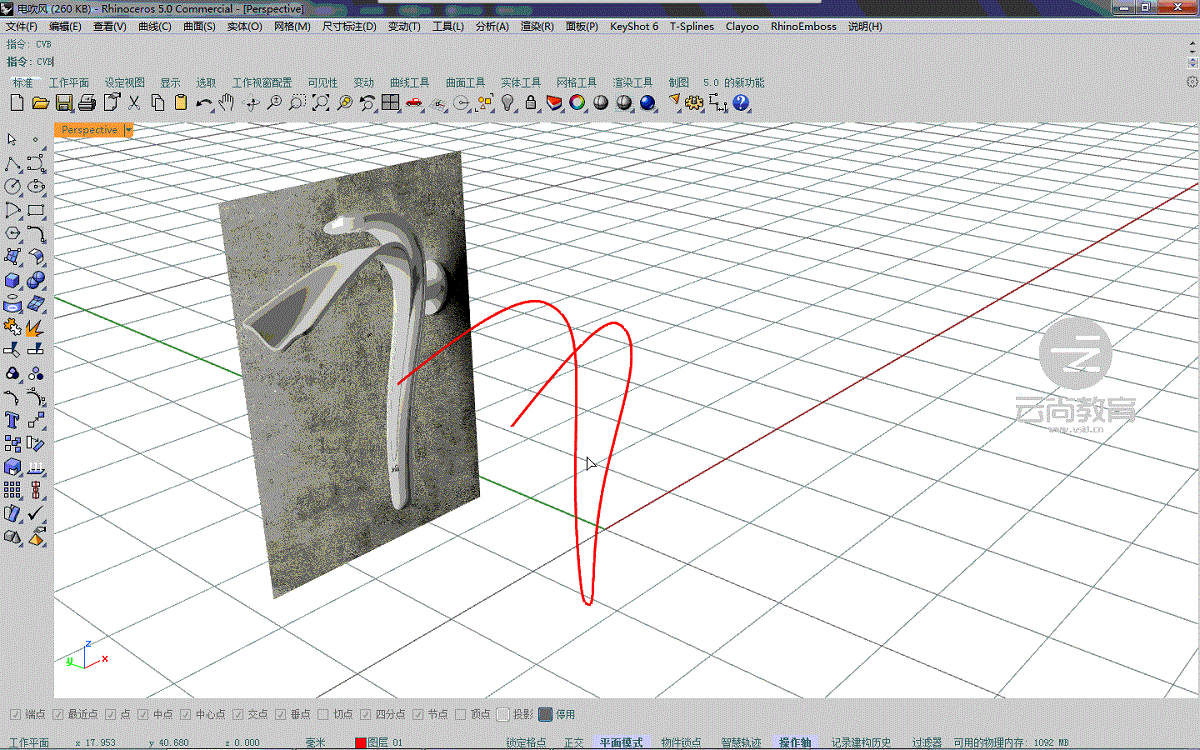
Task: Open Help question mark icon
Action: (741, 102)
